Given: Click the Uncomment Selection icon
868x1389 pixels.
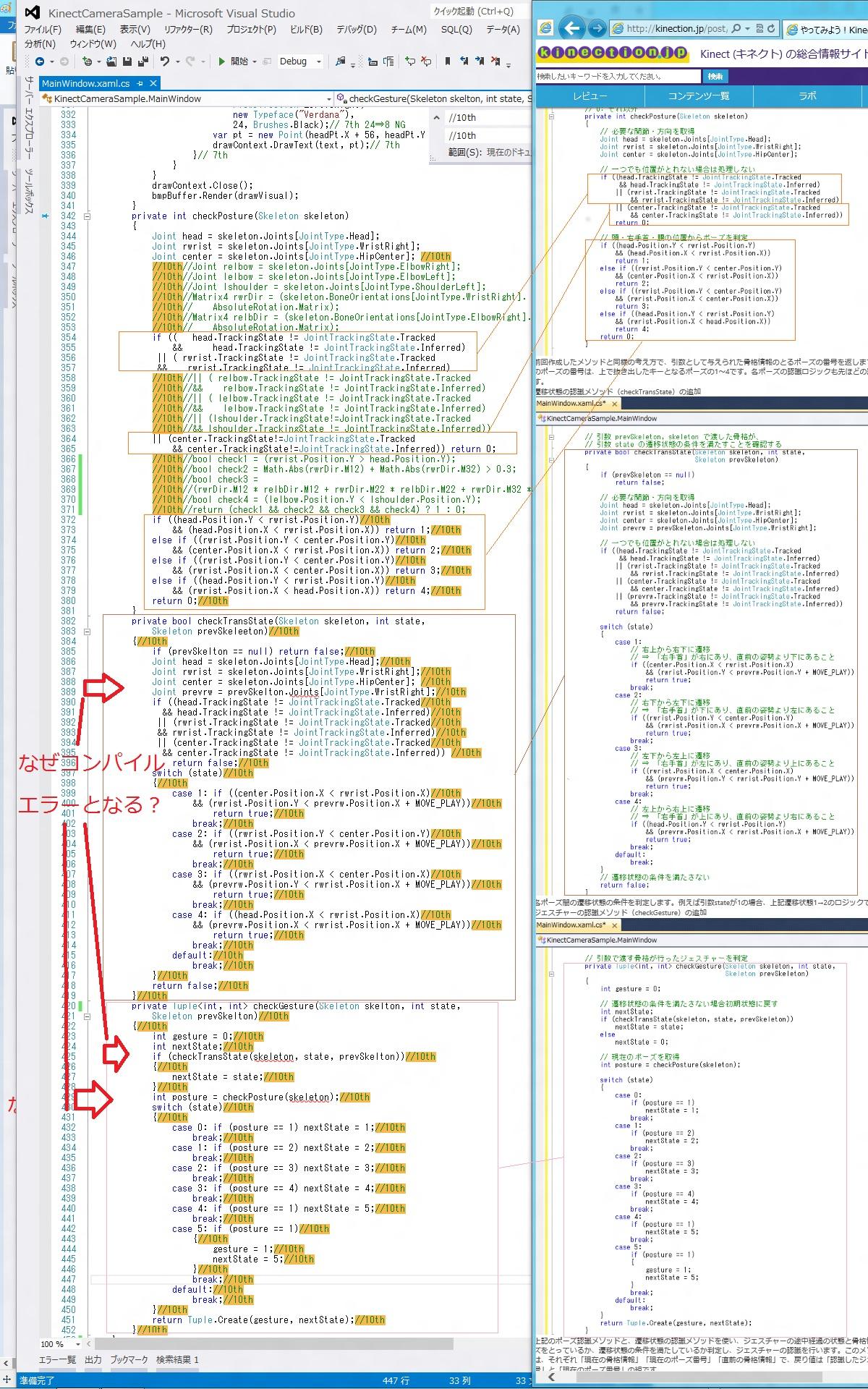Looking at the screenshot, I should (426, 61).
